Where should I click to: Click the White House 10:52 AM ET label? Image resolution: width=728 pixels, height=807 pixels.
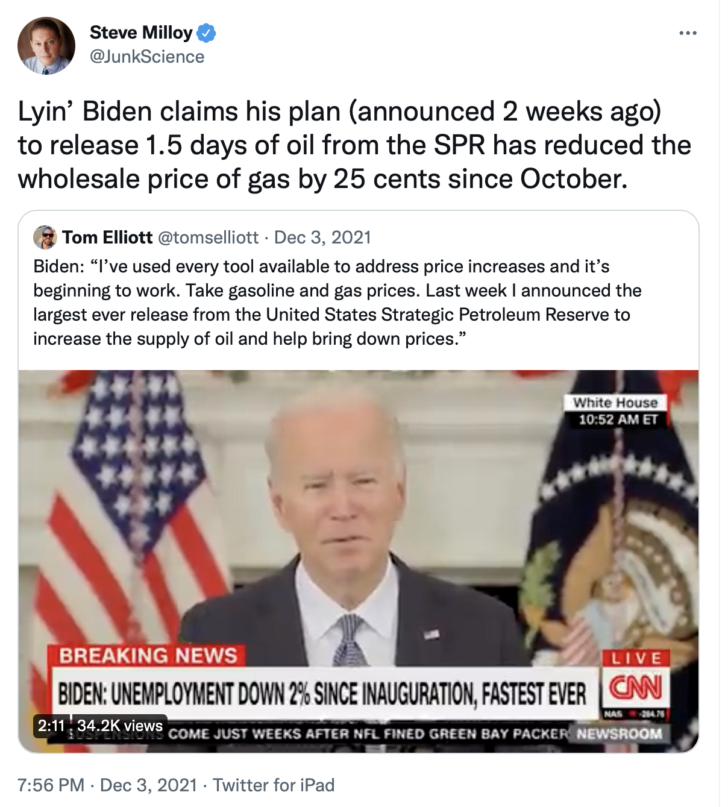coord(618,411)
